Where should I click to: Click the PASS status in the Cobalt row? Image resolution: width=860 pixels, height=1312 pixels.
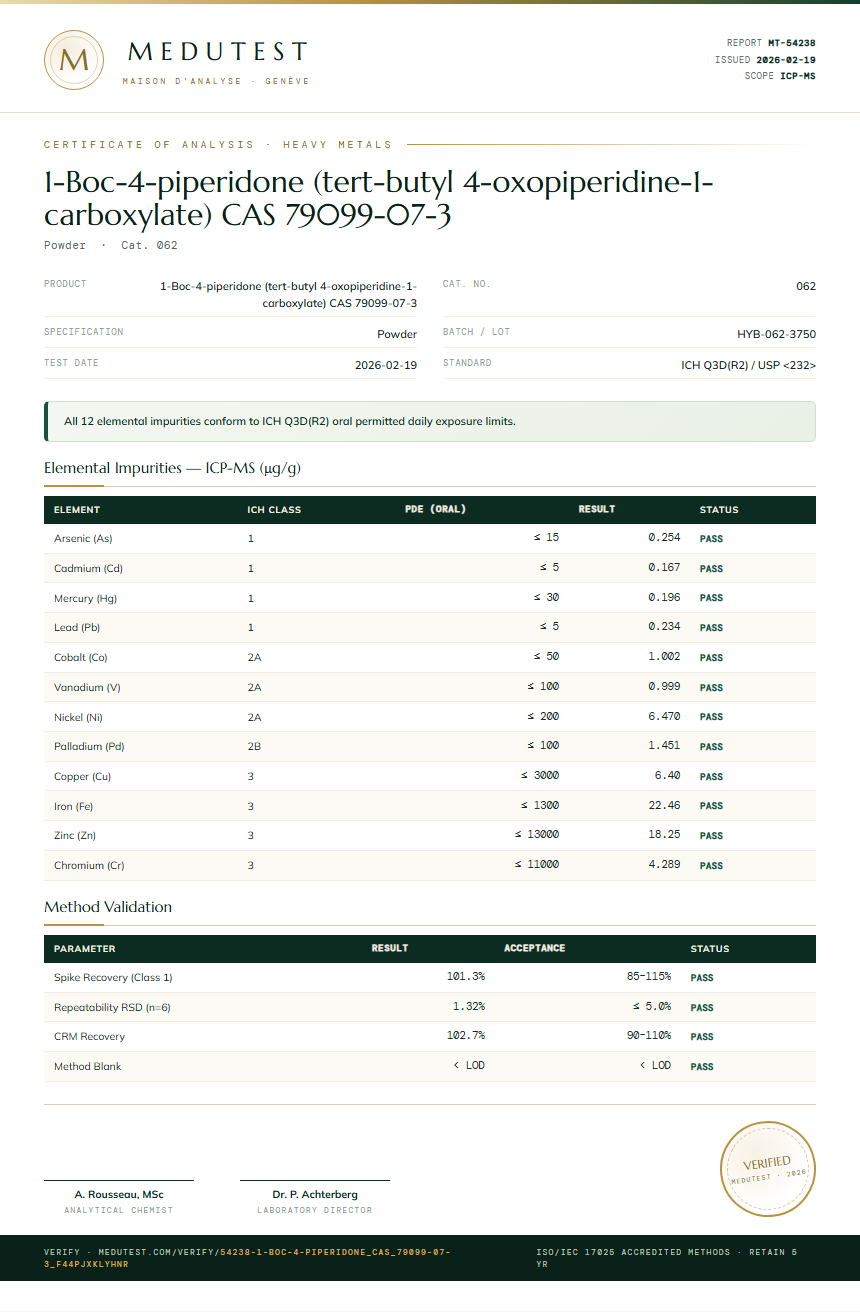[x=711, y=658]
